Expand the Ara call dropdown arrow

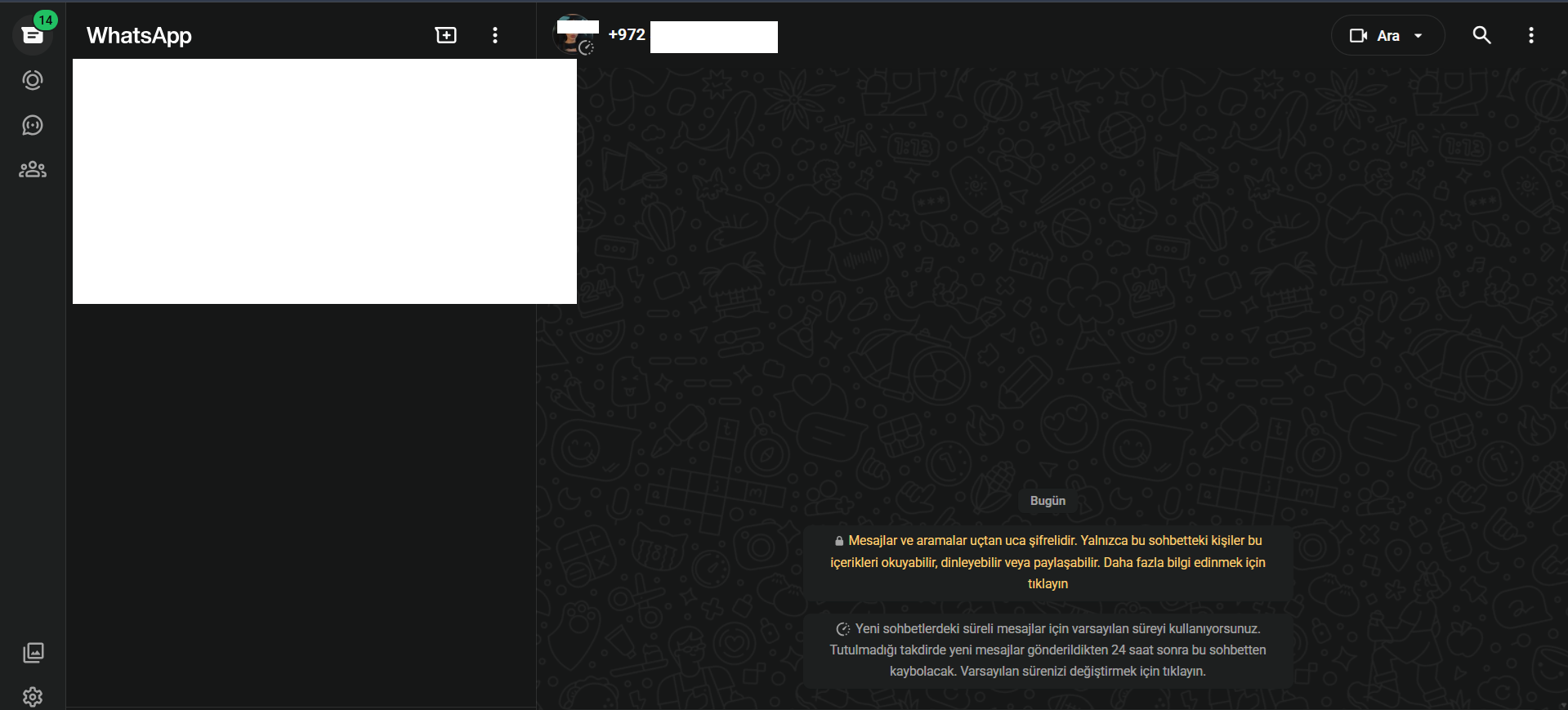[x=1418, y=36]
